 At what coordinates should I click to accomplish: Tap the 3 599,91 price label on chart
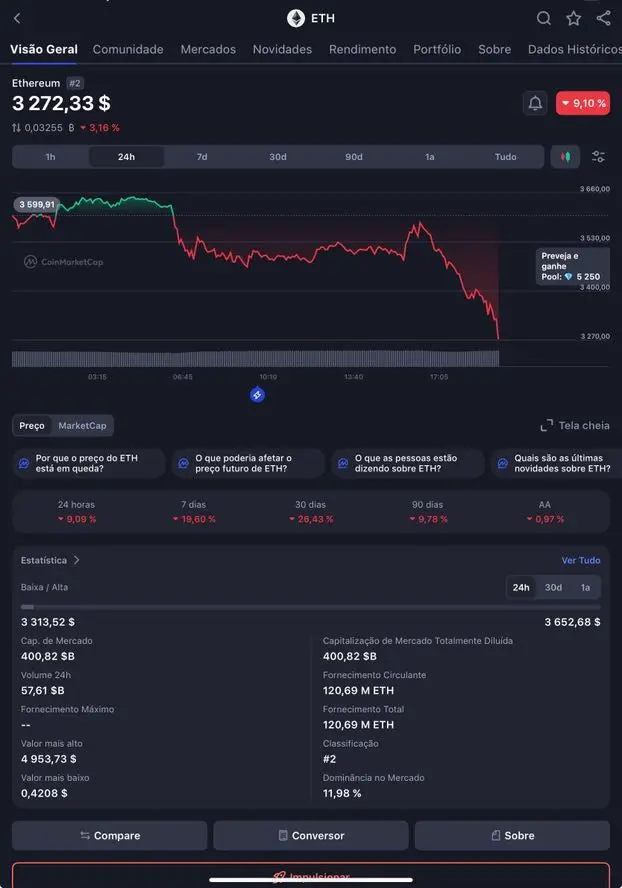tap(37, 204)
